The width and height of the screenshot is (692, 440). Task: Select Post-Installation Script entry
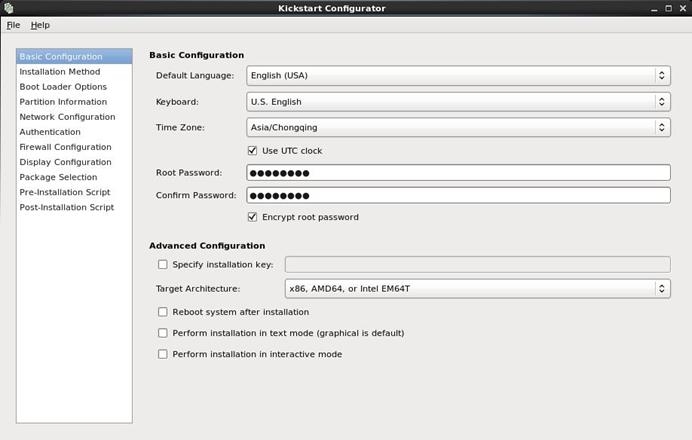[74, 207]
